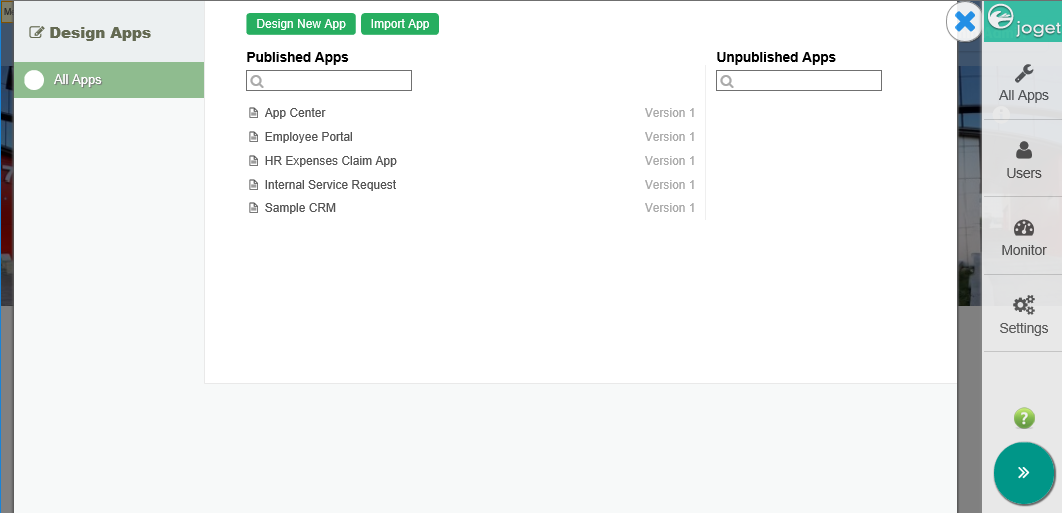Open the HR Expenses Claim App
The height and width of the screenshot is (513, 1062).
pyautogui.click(x=330, y=161)
